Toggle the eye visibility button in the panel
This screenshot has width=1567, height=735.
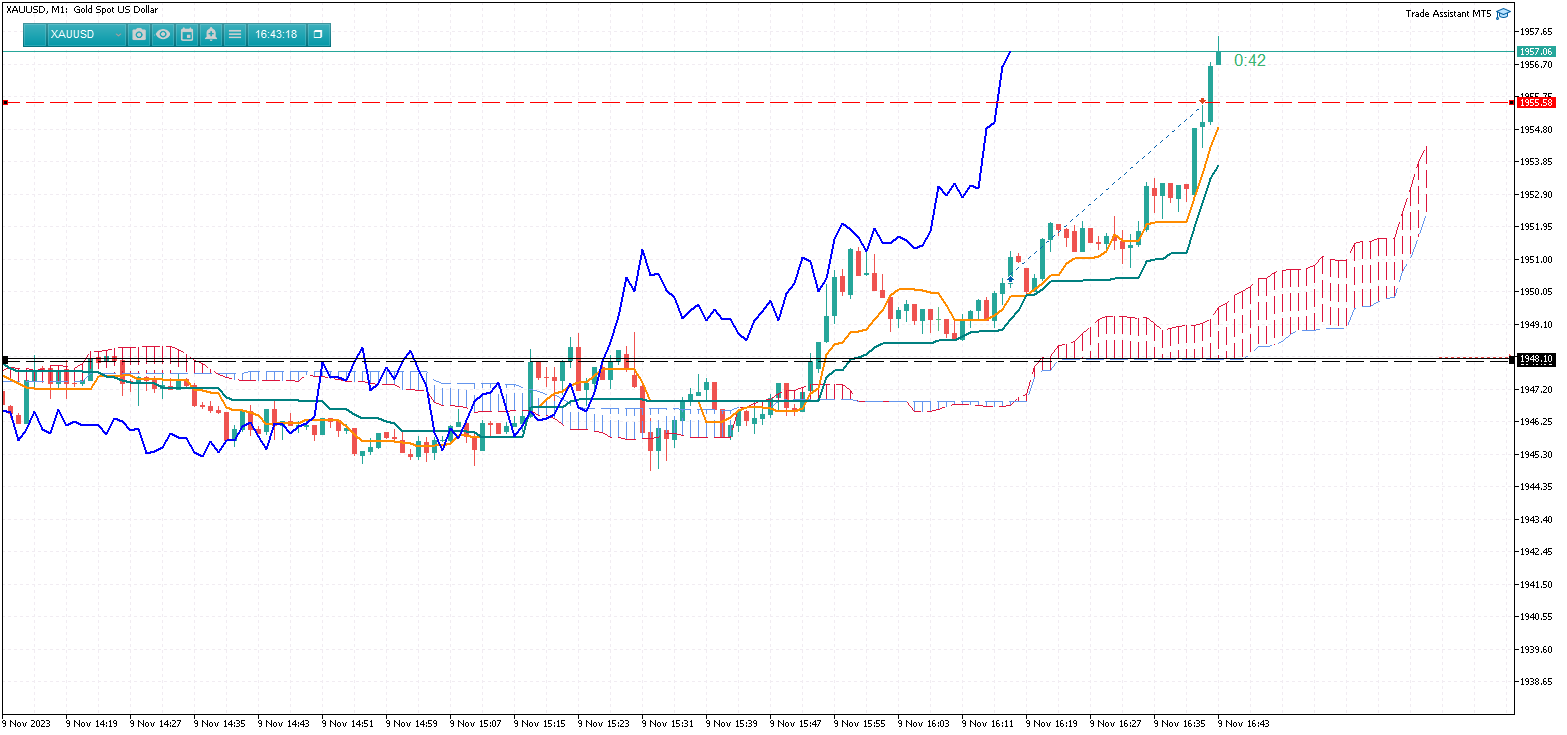163,34
